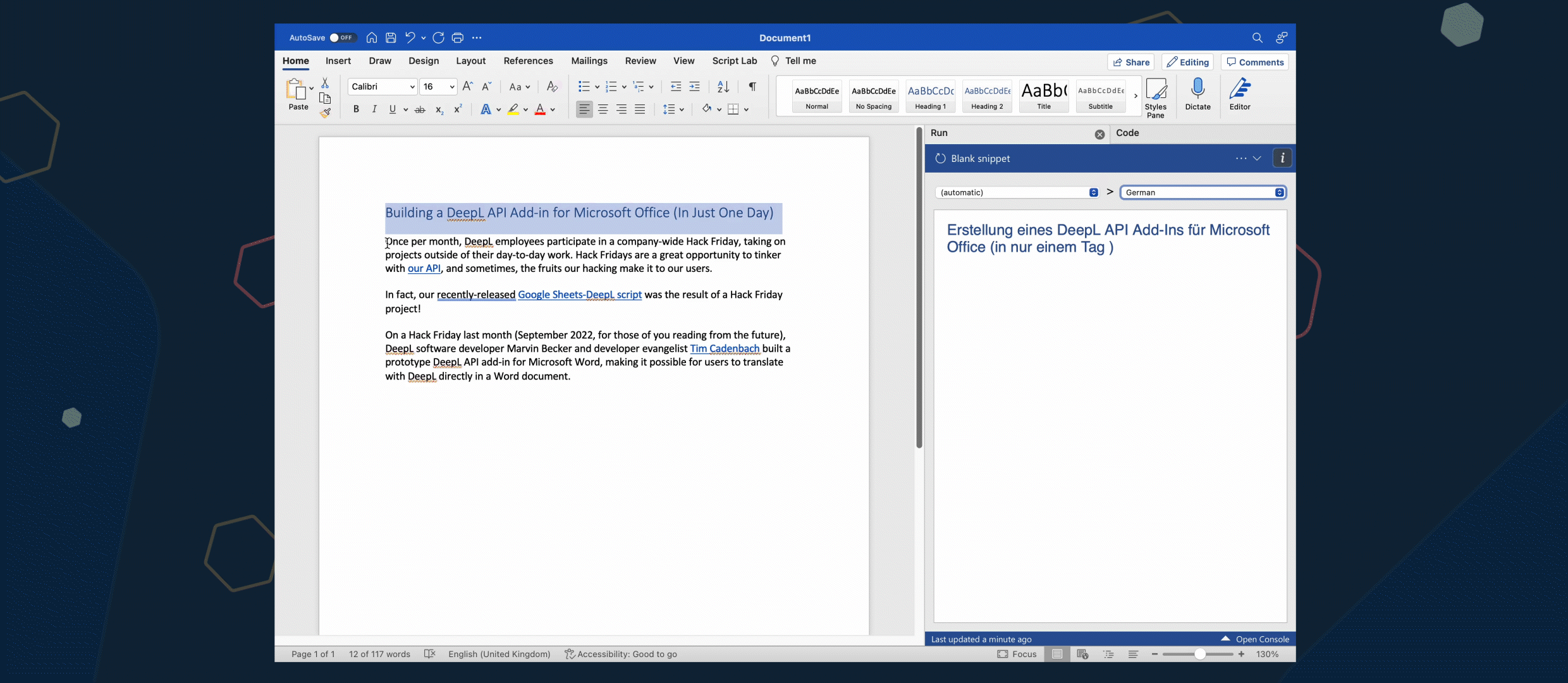Copy the selection using the copy icon
The width and height of the screenshot is (1568, 683).
325,98
